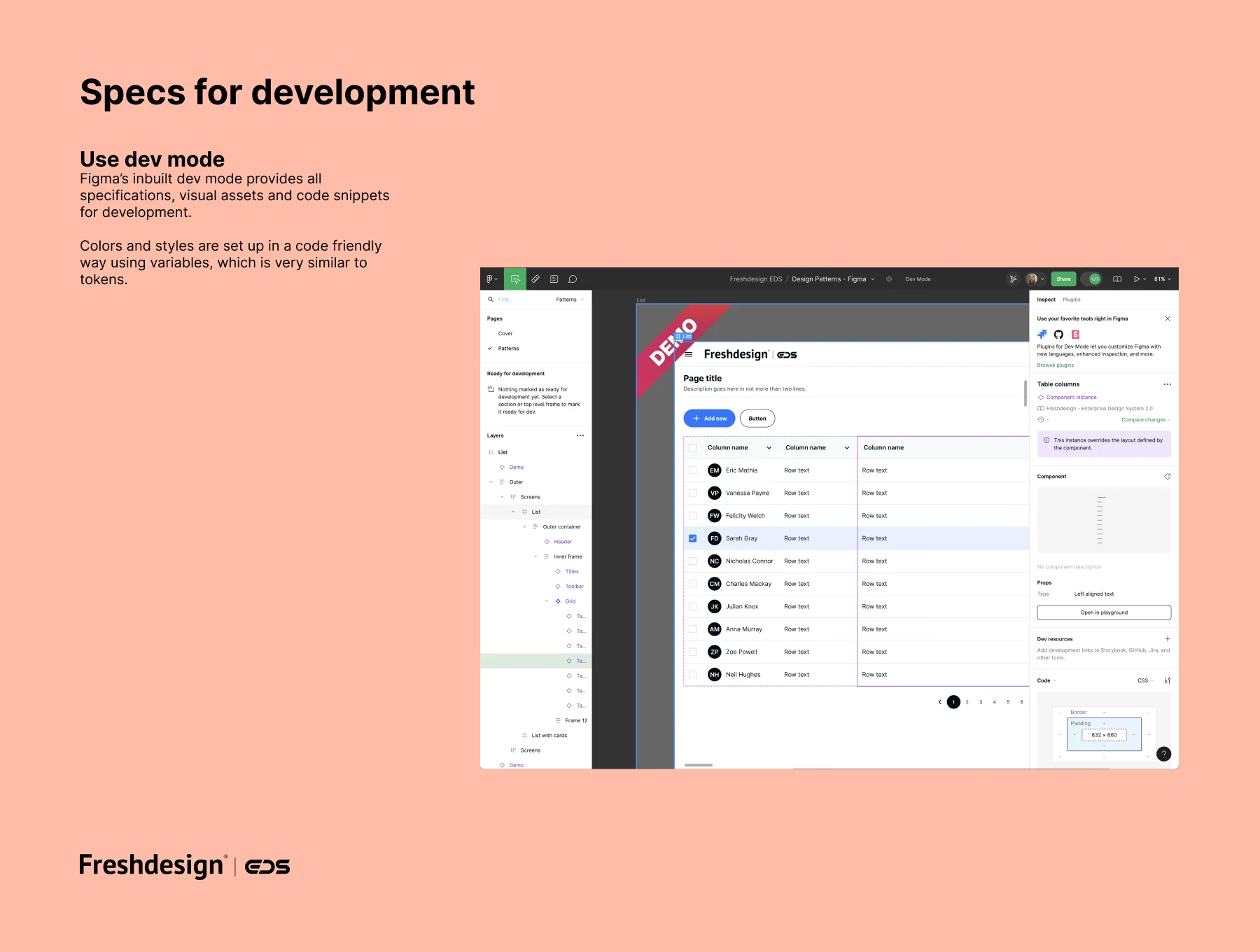This screenshot has height=952, width=1260.
Task: Open the Figma main menu icon
Action: pos(492,279)
